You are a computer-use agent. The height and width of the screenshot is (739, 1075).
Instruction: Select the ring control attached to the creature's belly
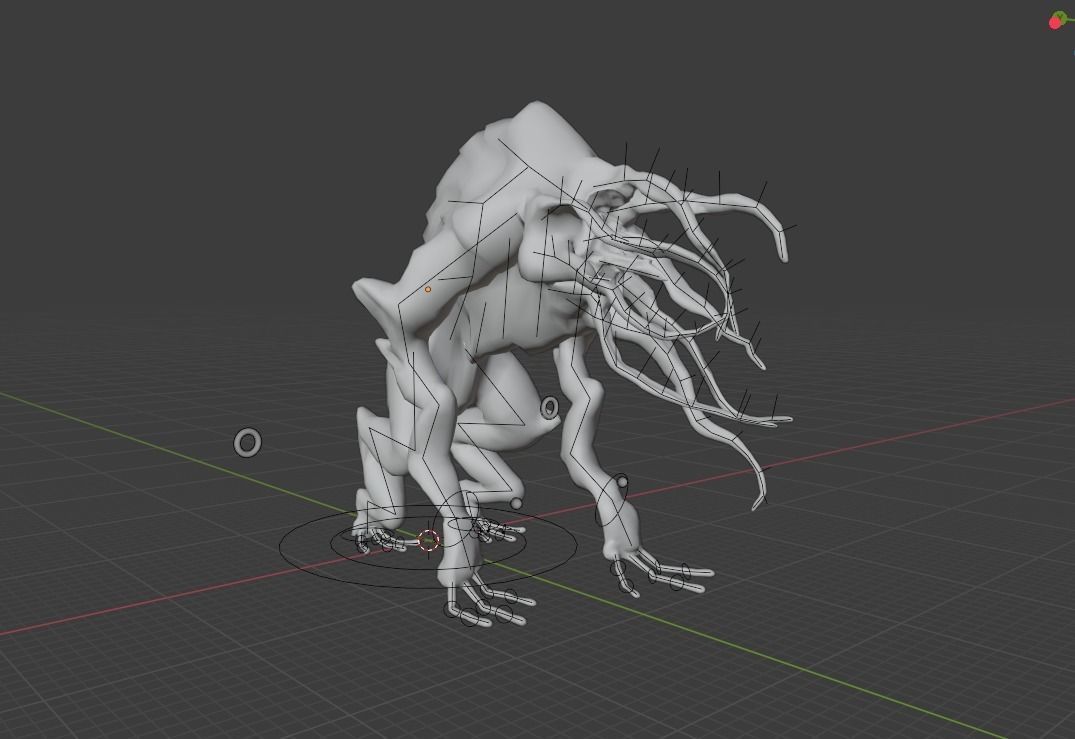(550, 408)
